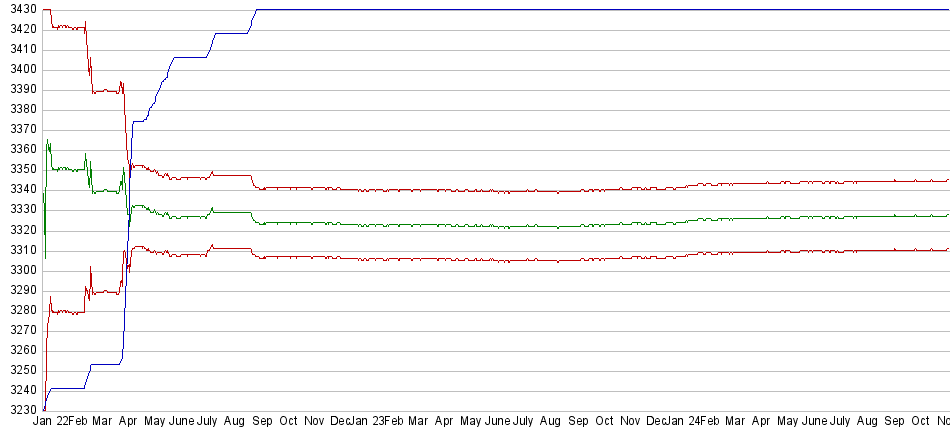Click the leftmost Jan label on the x-axis
Image resolution: width=950 pixels, height=435 pixels.
click(43, 422)
